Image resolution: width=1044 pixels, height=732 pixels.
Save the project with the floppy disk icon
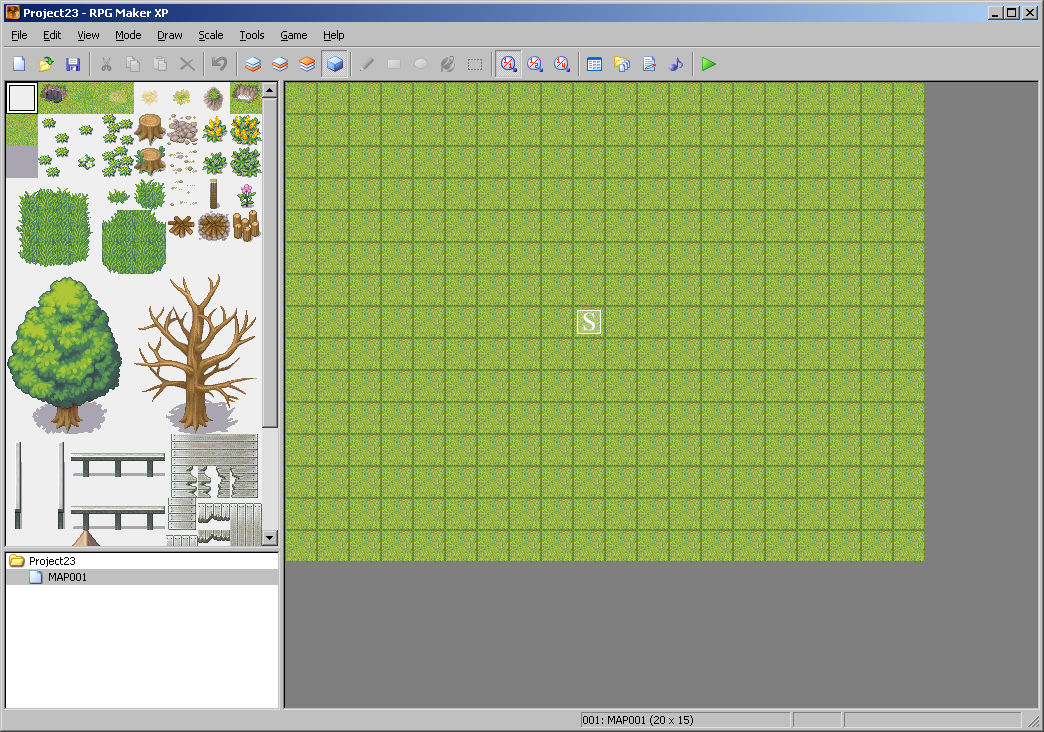pos(73,64)
